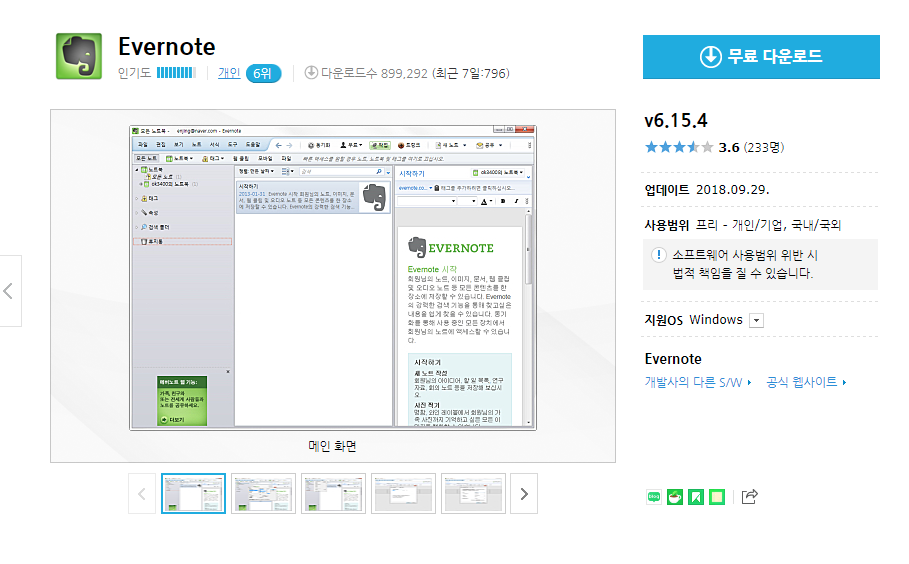Click the rating text 3.6 (233명)

(x=751, y=147)
